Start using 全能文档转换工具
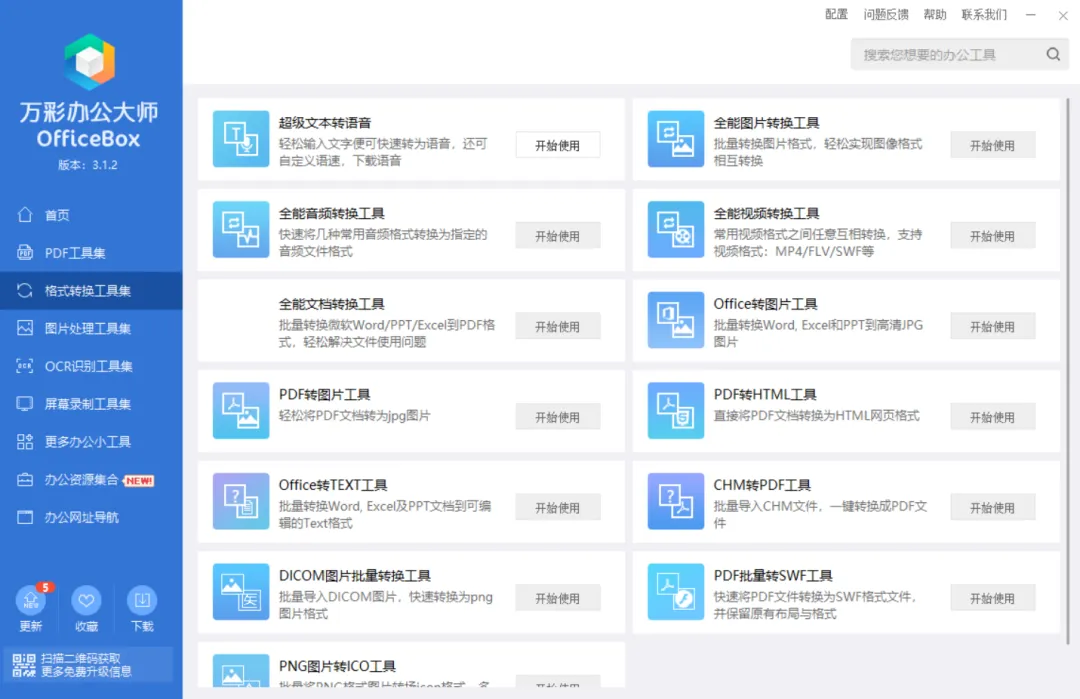Screen dimensions: 1080x699 [x=557, y=326]
